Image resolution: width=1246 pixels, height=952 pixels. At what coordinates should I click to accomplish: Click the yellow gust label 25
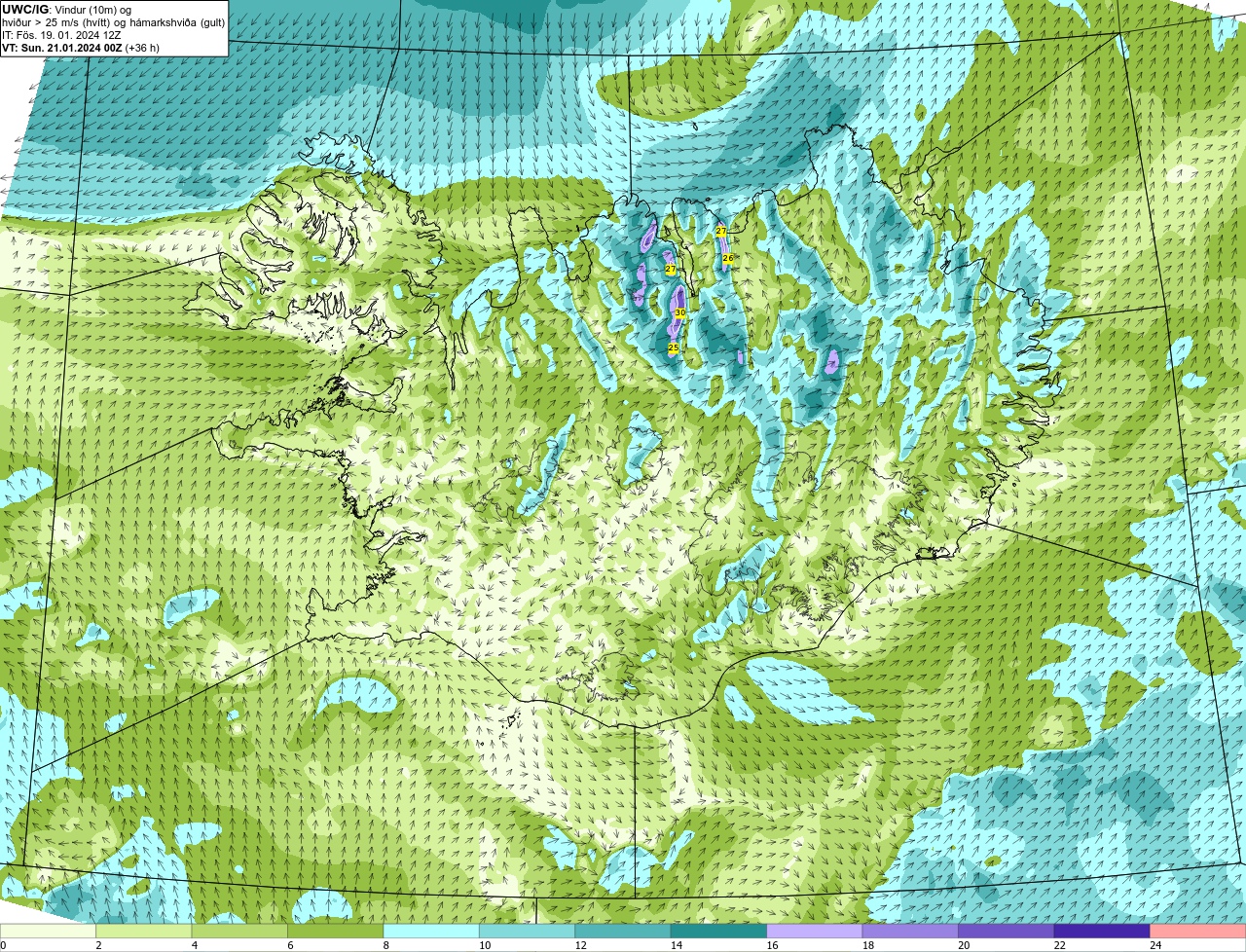(x=674, y=348)
